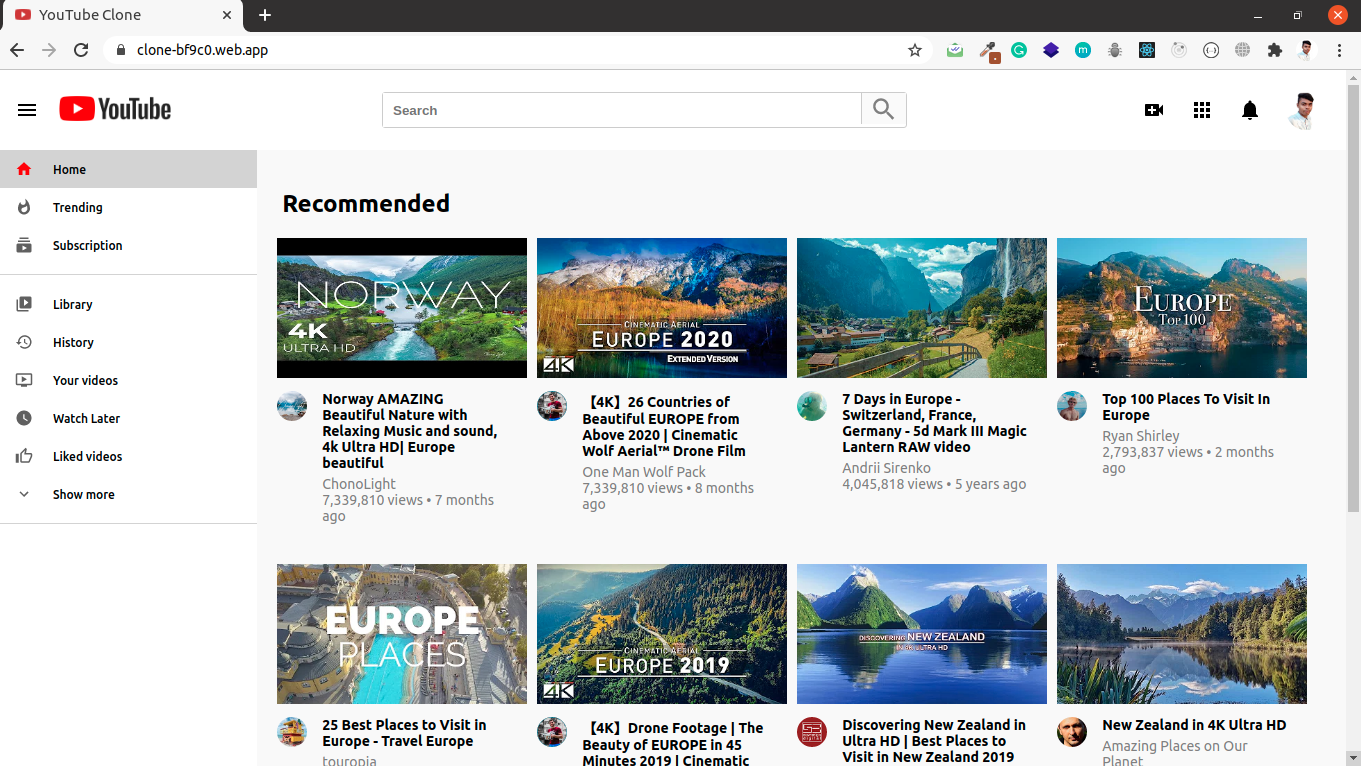The height and width of the screenshot is (766, 1361).
Task: Open the Top 100 Places To Visit In Europe title
Action: pyautogui.click(x=1185, y=407)
